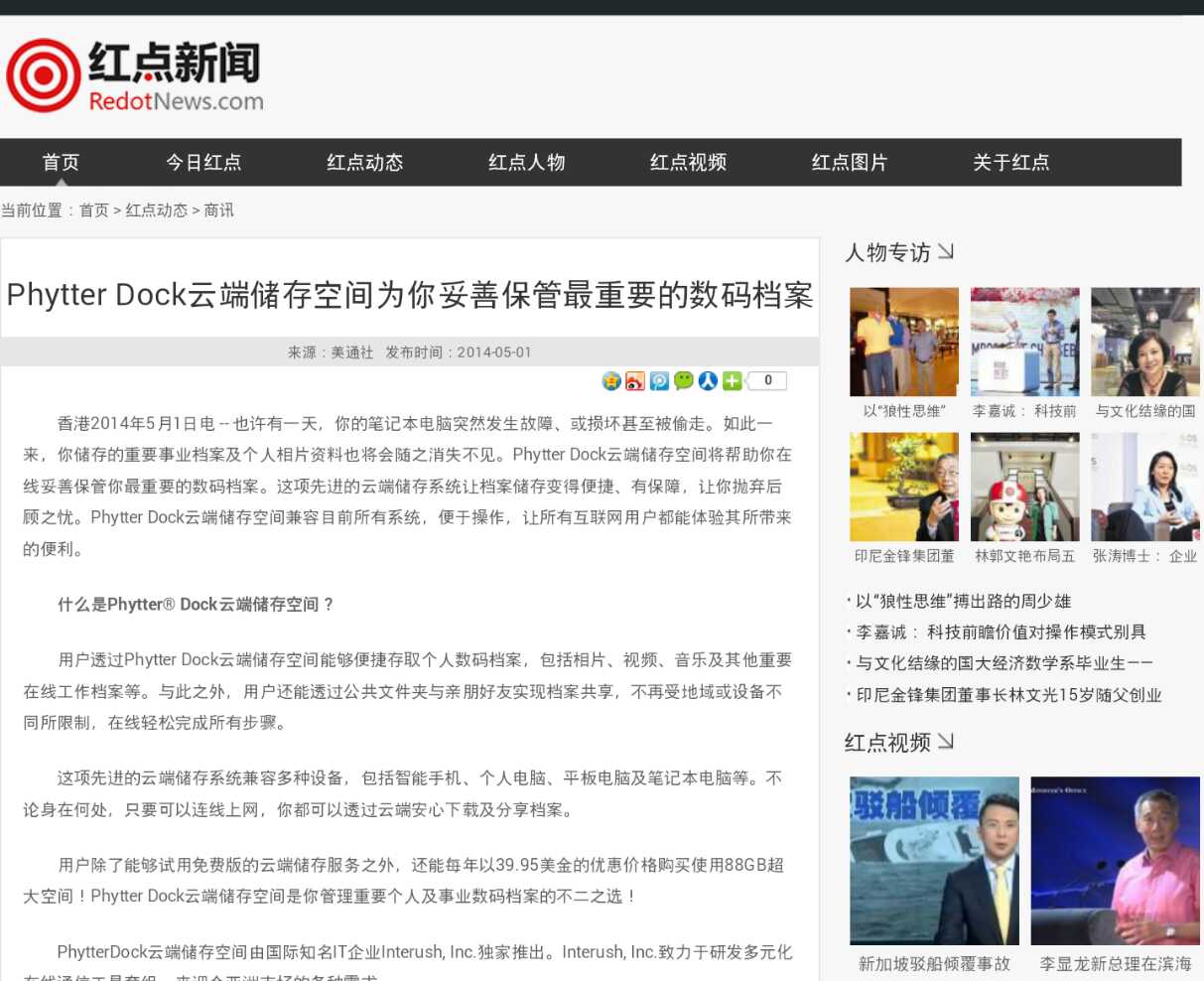
Task: Click the RedotNews red target logo
Action: pyautogui.click(x=43, y=75)
